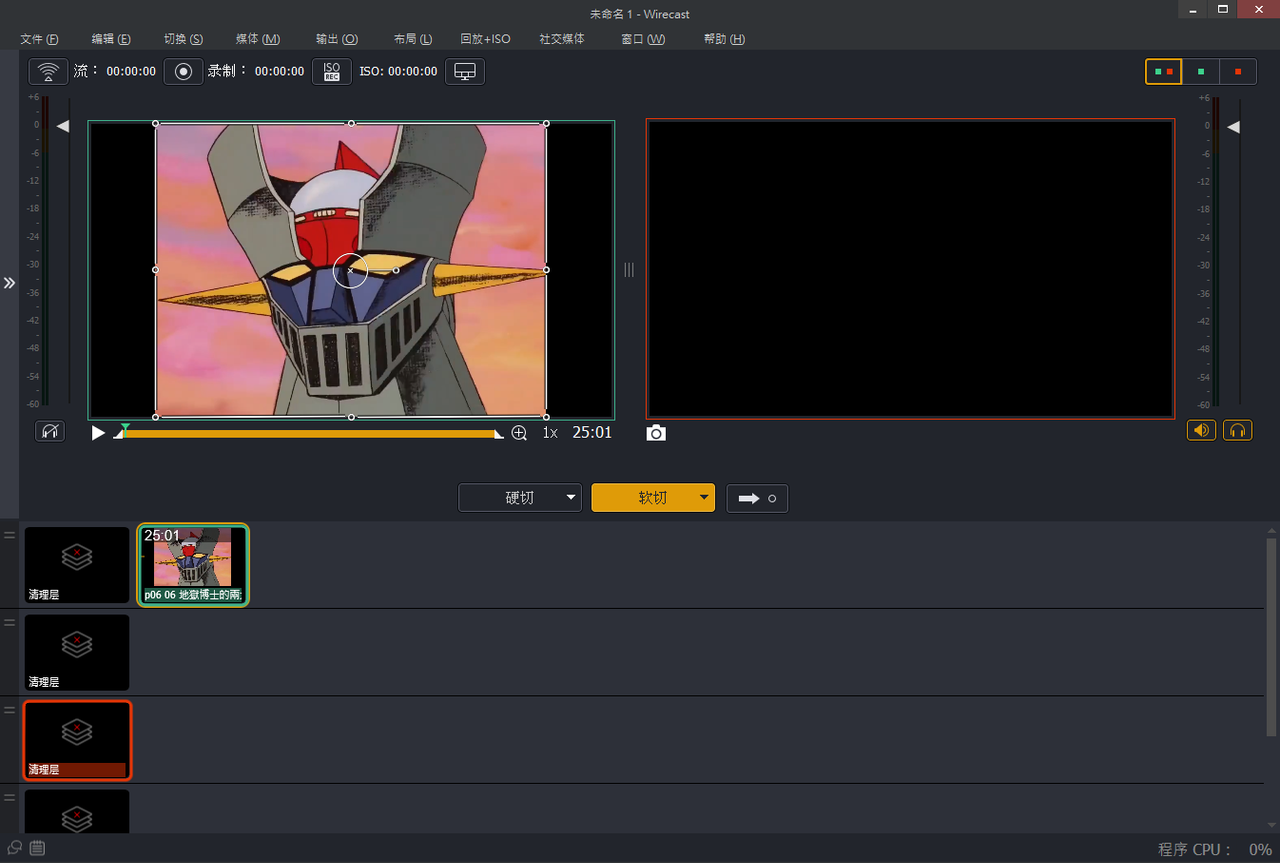Viewport: 1280px width, 863px height.
Task: Click the right live audio level arrow
Action: pos(1234,126)
